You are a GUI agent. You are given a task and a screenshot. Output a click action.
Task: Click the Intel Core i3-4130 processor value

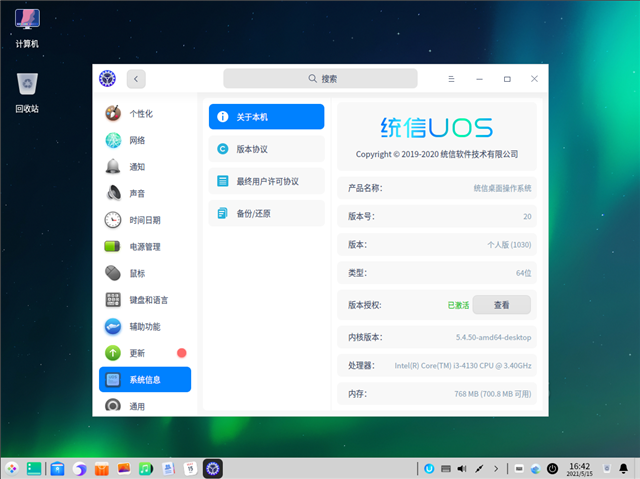pyautogui.click(x=463, y=366)
